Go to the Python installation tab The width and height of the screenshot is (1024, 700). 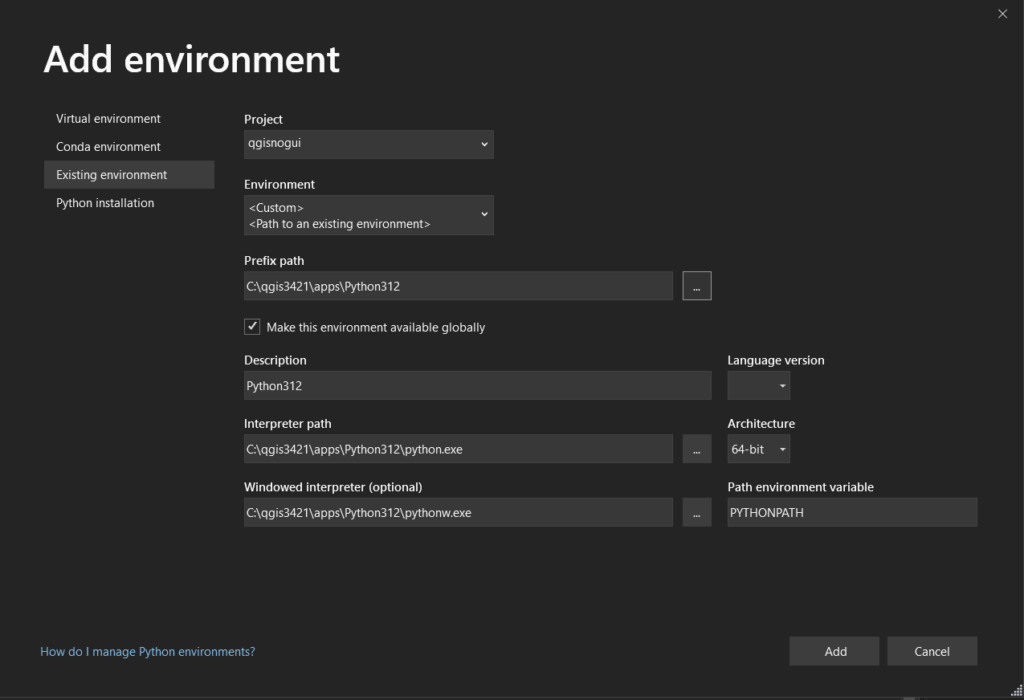pos(105,203)
